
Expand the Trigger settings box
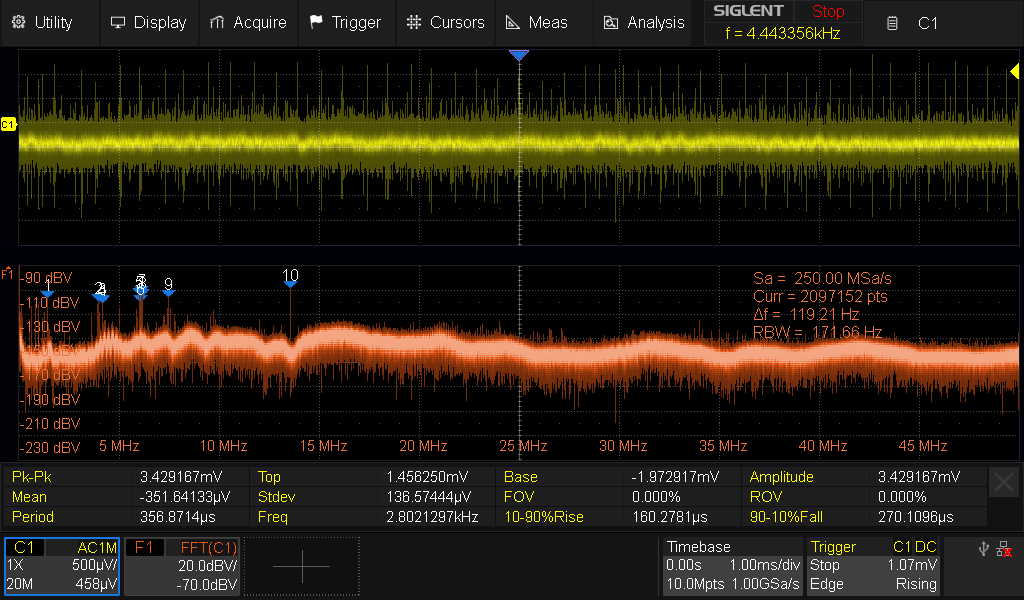click(874, 566)
